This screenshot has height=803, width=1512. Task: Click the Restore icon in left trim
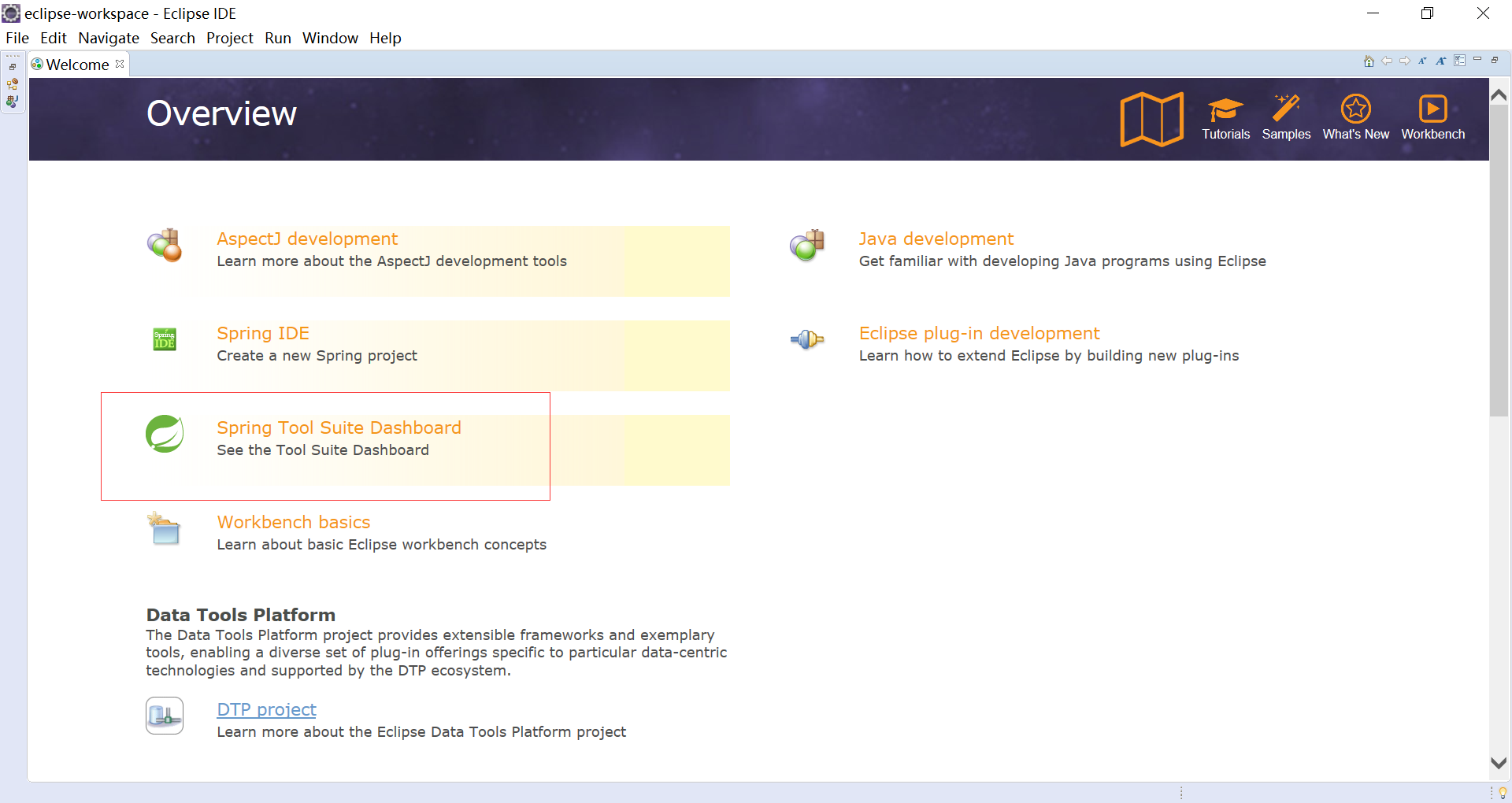point(13,67)
